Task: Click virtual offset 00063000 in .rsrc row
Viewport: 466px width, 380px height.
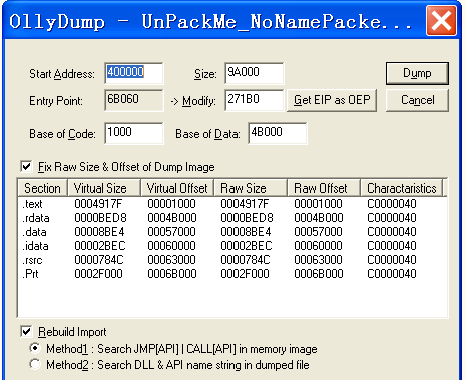Action: tap(171, 260)
